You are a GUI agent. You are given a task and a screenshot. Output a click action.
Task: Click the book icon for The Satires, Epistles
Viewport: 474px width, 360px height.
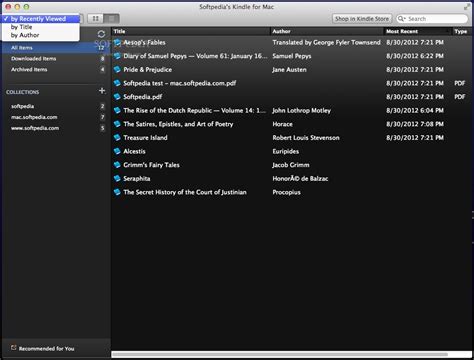[117, 124]
